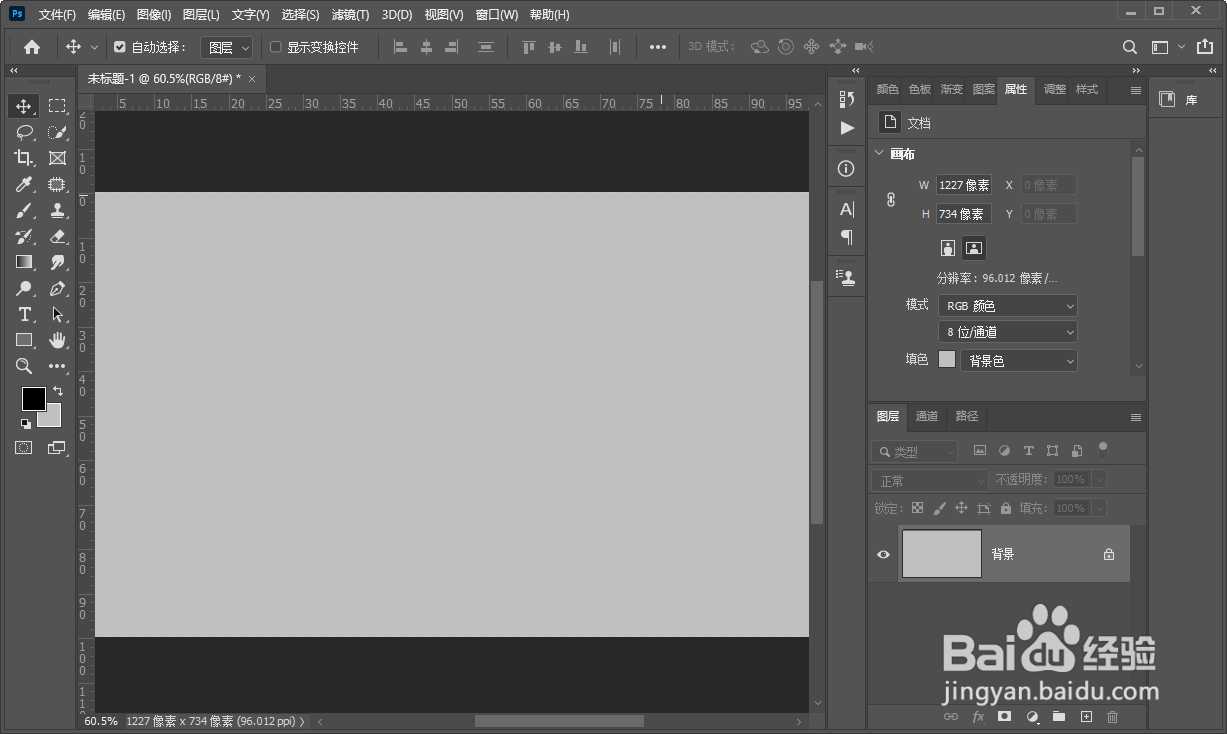Delete layer trash icon
The image size is (1227, 734).
[x=1112, y=717]
